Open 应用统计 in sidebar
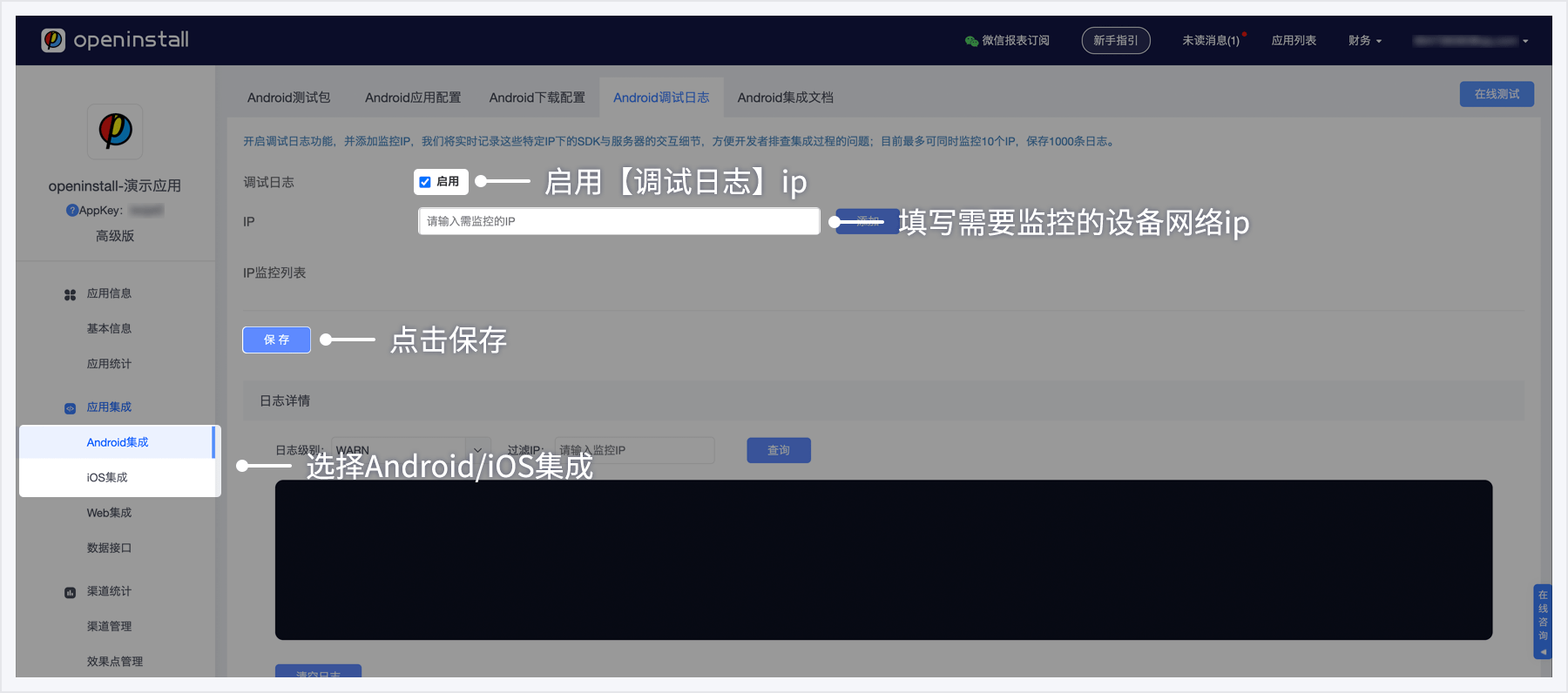The width and height of the screenshot is (1568, 693). click(109, 364)
